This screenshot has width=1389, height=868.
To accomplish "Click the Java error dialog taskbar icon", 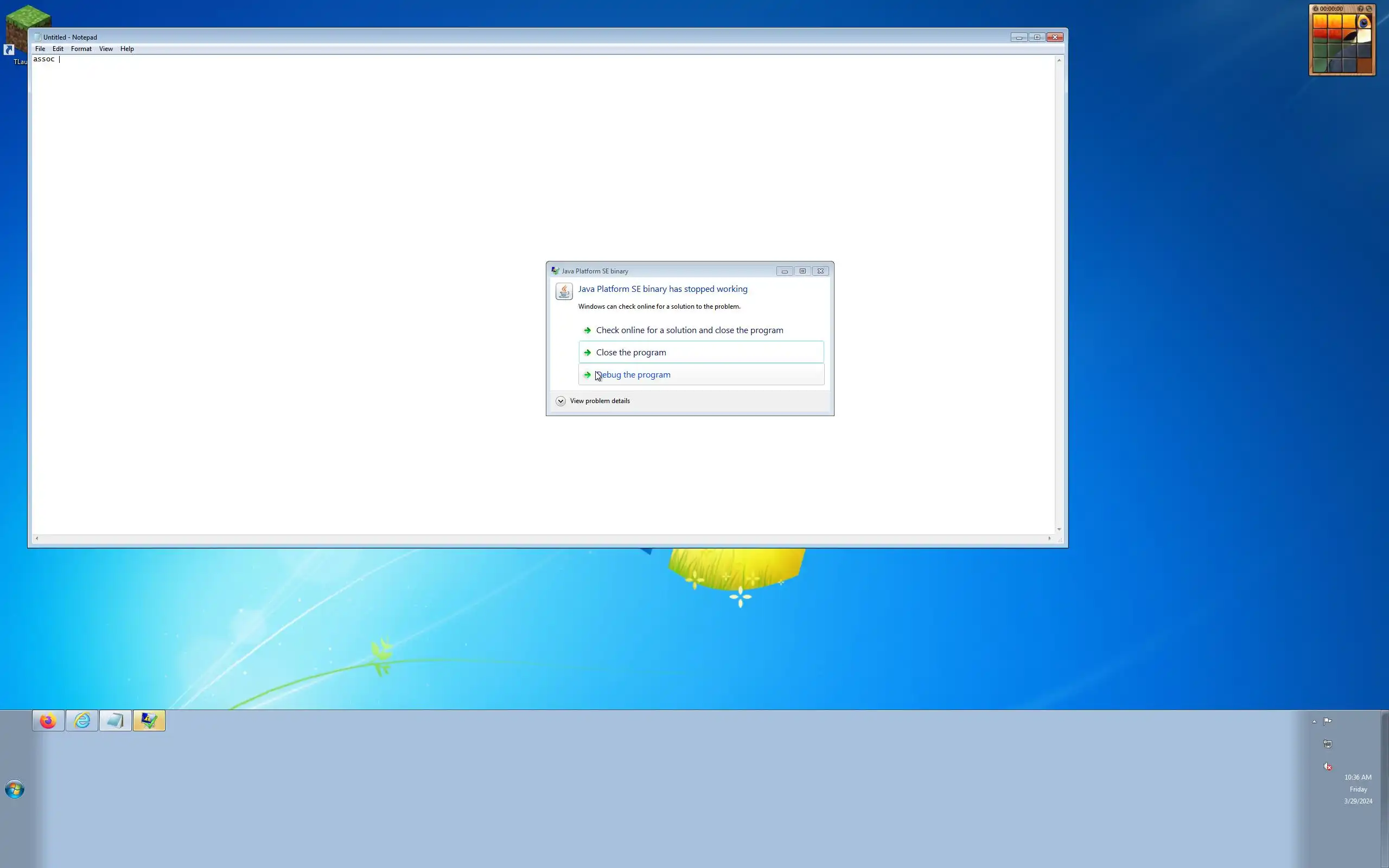I will point(149,720).
